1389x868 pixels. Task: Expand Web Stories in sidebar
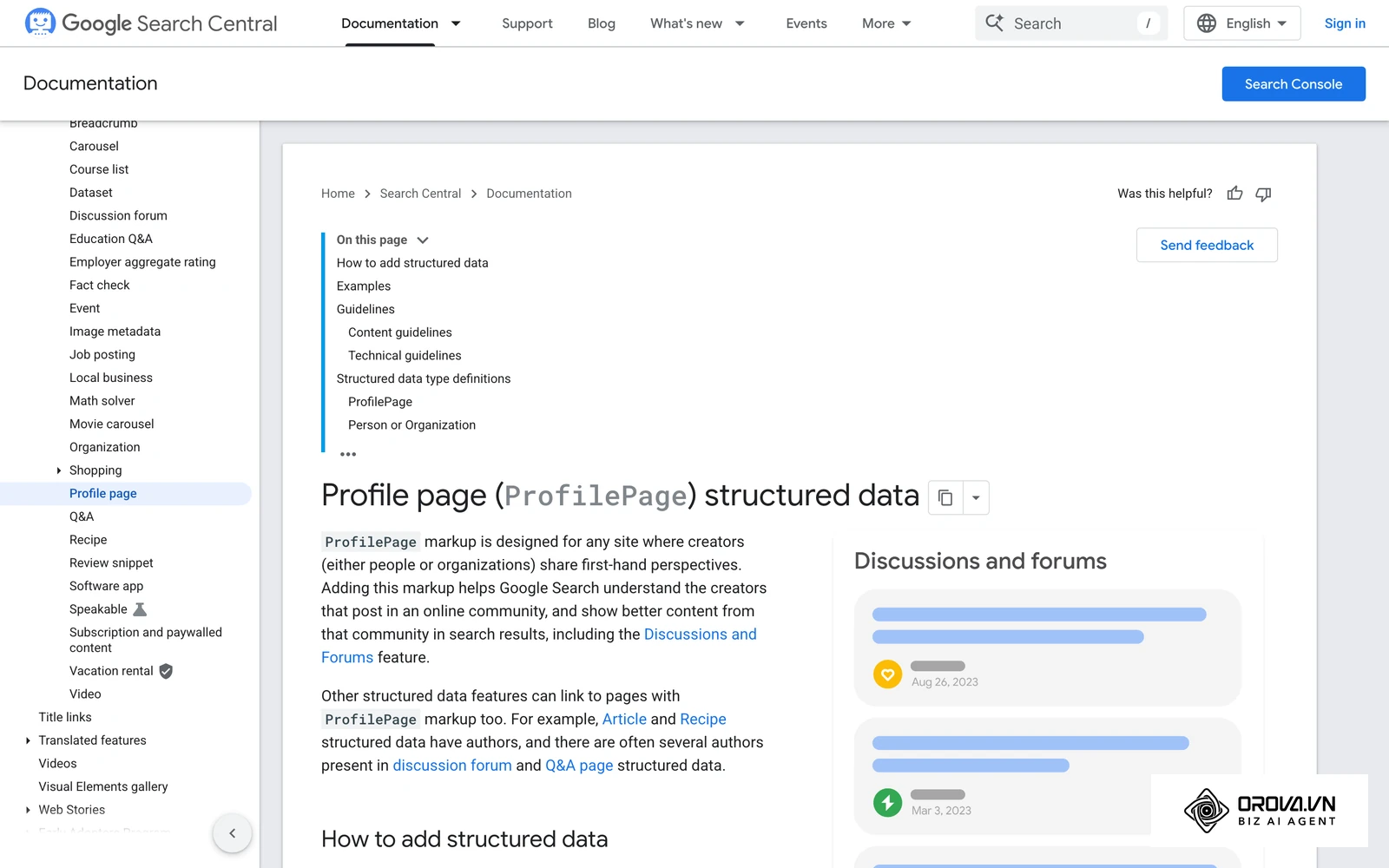29,810
